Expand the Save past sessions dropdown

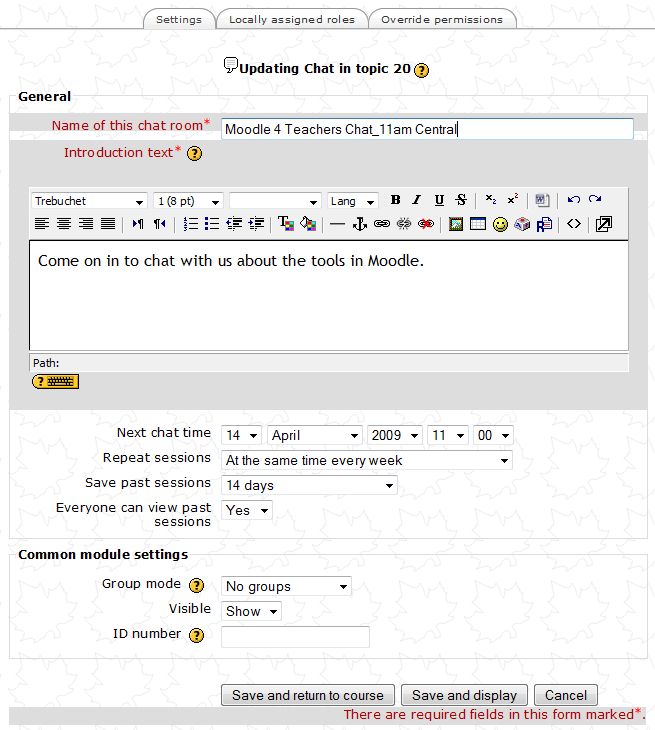(x=309, y=486)
